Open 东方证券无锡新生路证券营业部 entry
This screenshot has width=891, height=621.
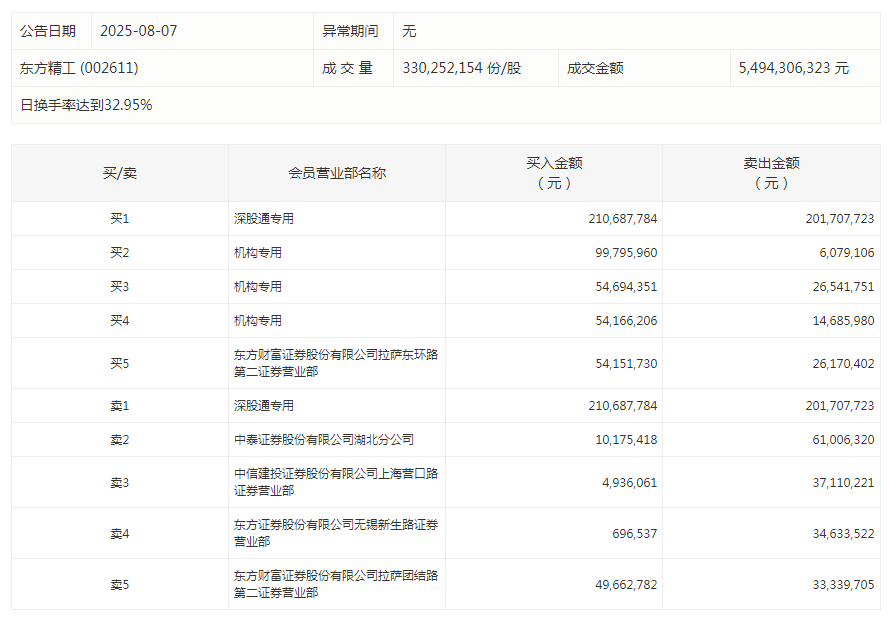click(335, 533)
